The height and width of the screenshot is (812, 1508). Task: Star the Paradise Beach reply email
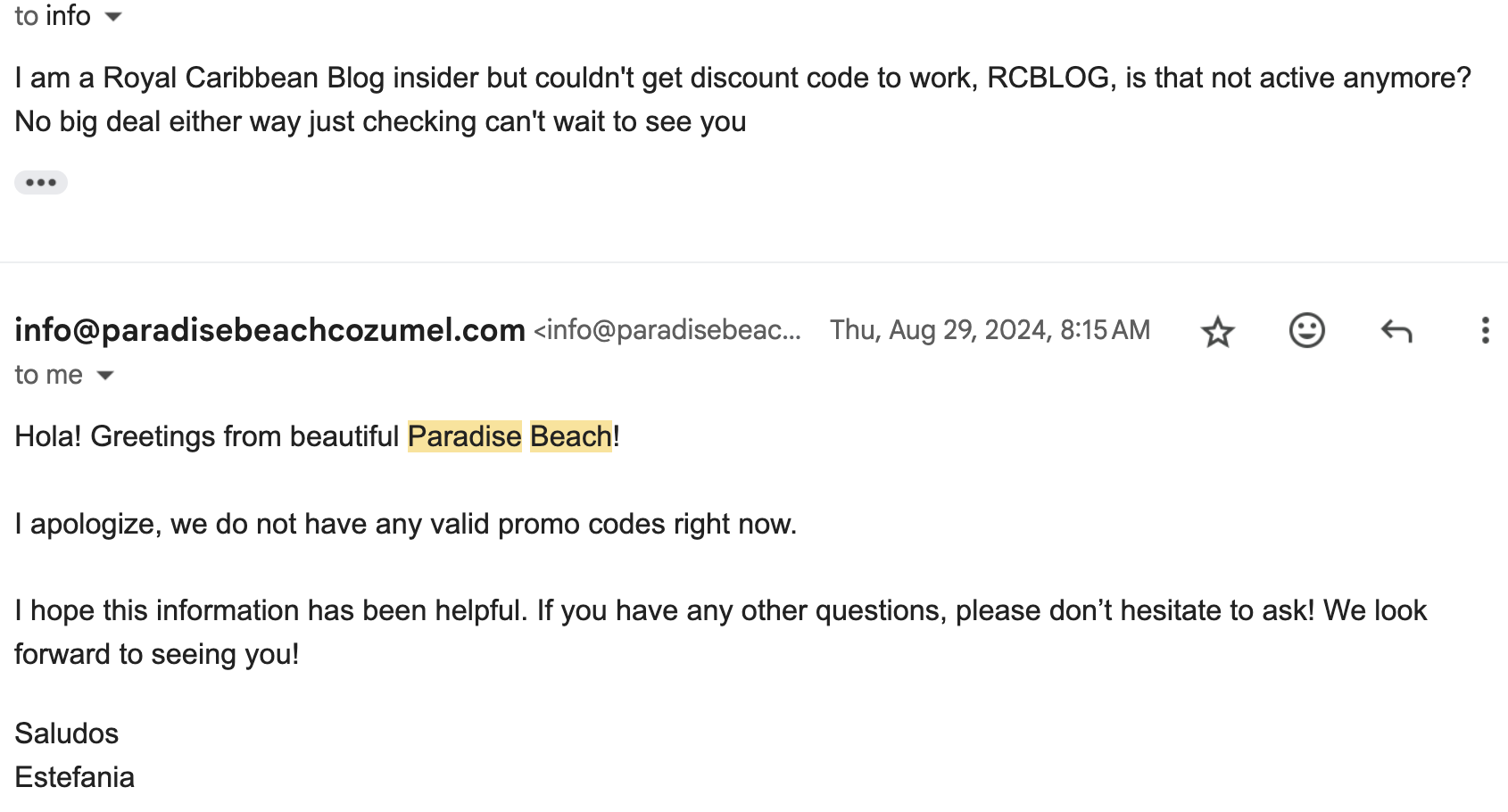pos(1217,331)
